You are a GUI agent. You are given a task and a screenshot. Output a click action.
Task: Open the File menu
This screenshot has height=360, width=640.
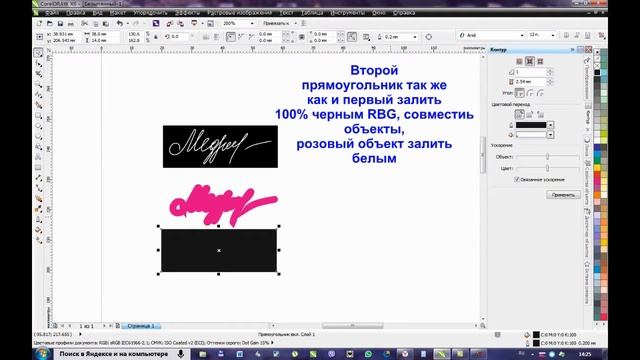click(x=51, y=13)
